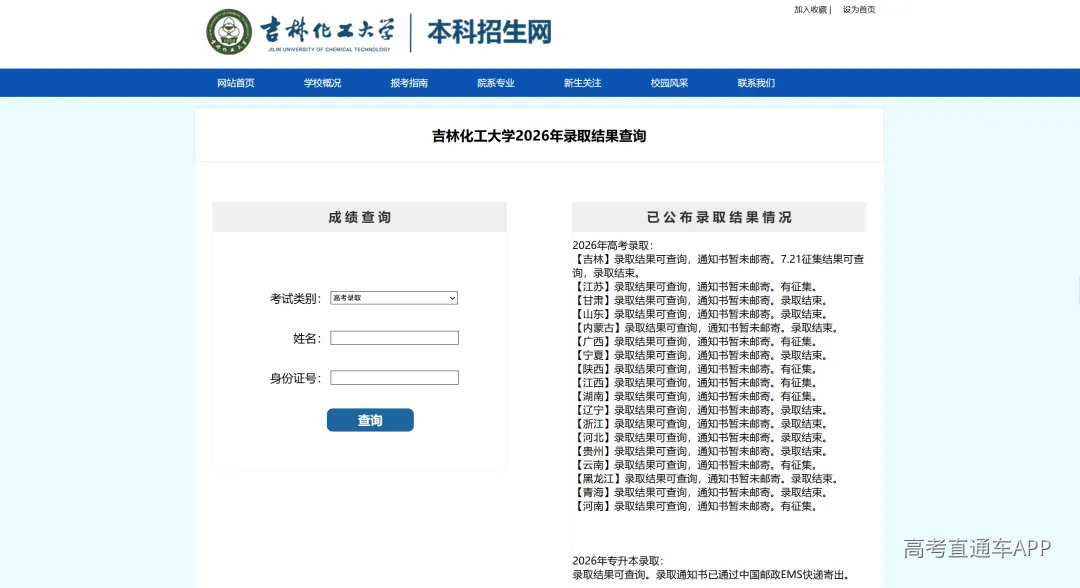Open the 报考指南 menu item
This screenshot has height=588, width=1080.
pos(409,83)
